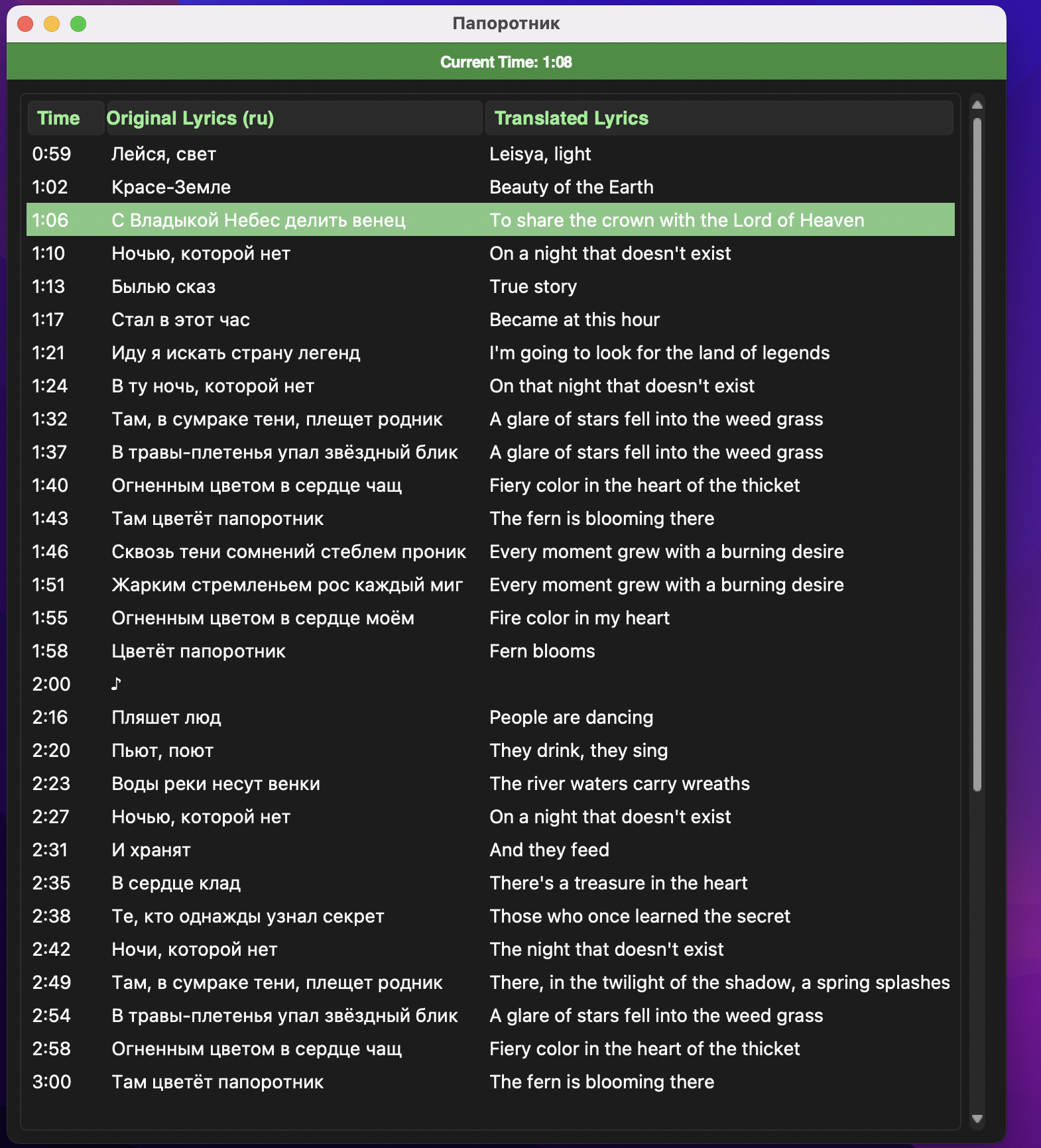Viewport: 1041px width, 1148px height.
Task: Select the lyric 'Пляшет люд'
Action: click(166, 717)
